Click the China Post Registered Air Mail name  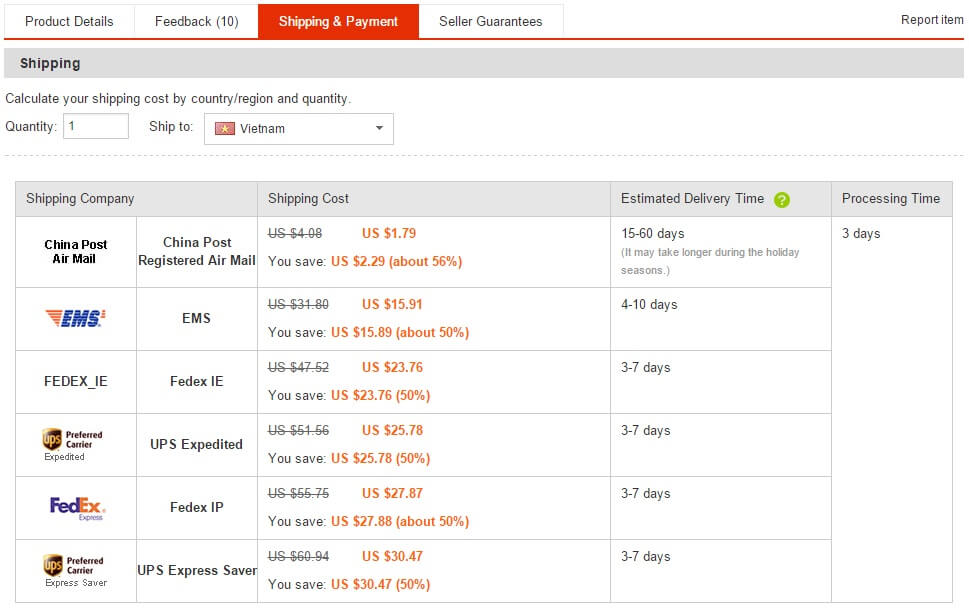(x=197, y=251)
